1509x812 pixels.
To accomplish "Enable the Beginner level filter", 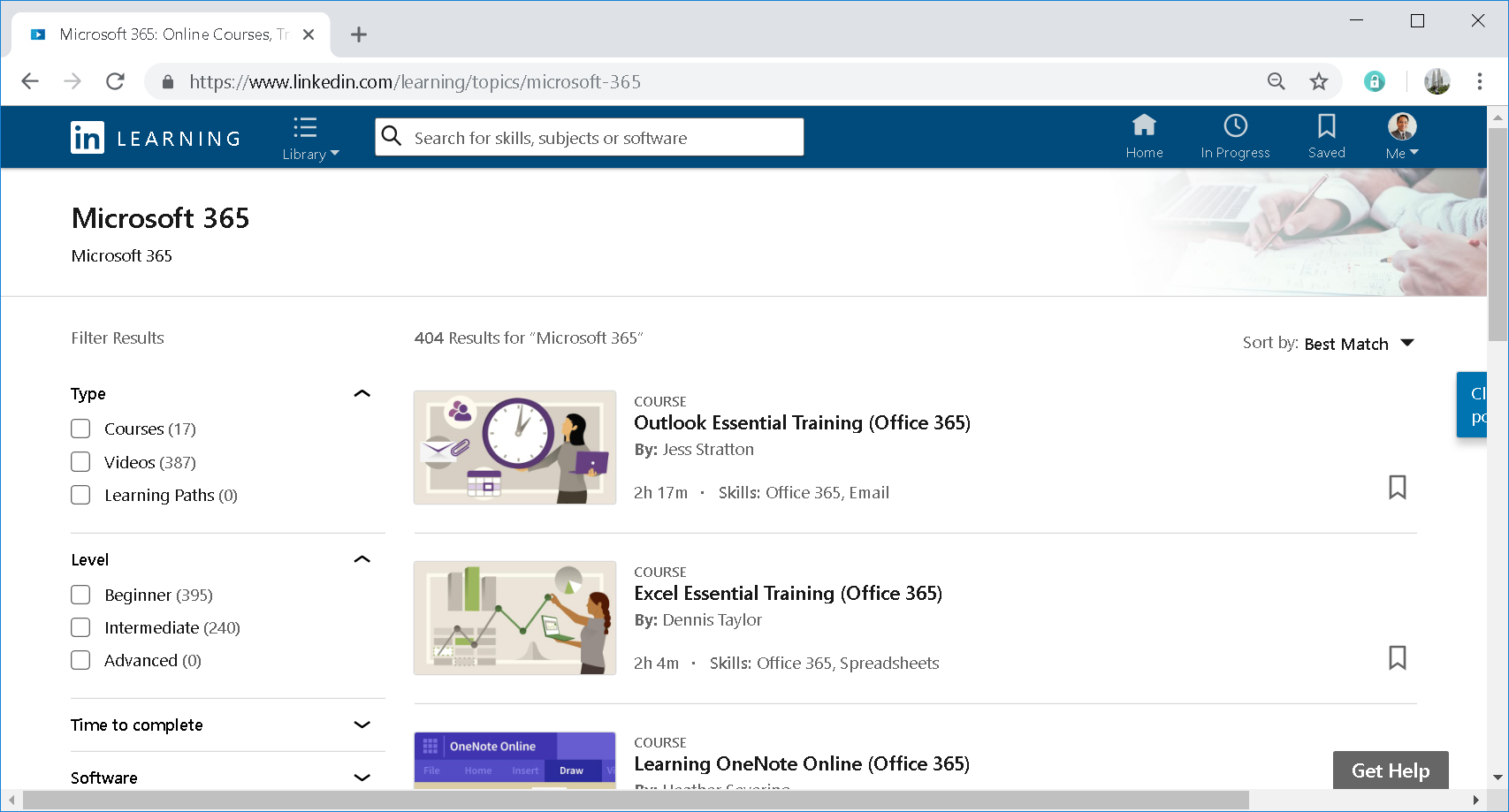I will 80,594.
